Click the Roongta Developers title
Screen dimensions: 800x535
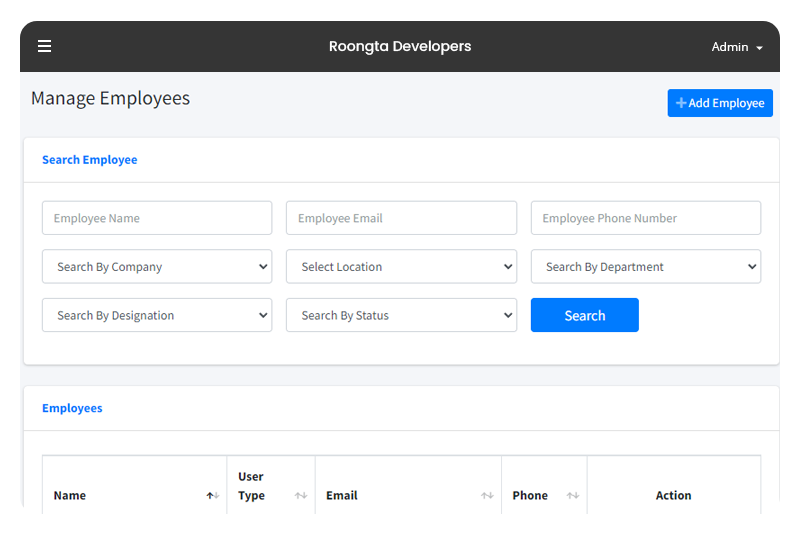(400, 46)
